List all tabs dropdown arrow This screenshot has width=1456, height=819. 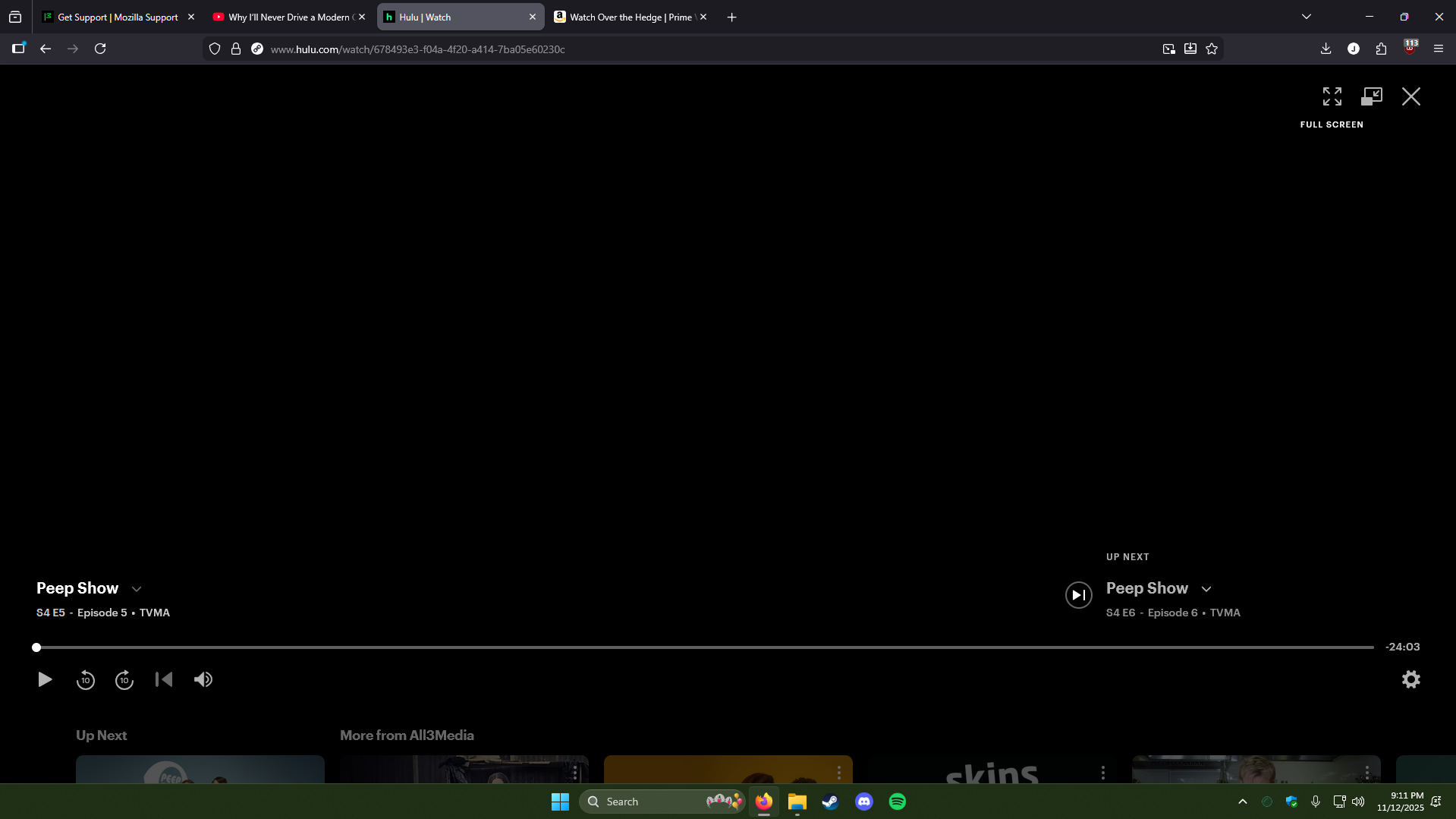pyautogui.click(x=1307, y=17)
